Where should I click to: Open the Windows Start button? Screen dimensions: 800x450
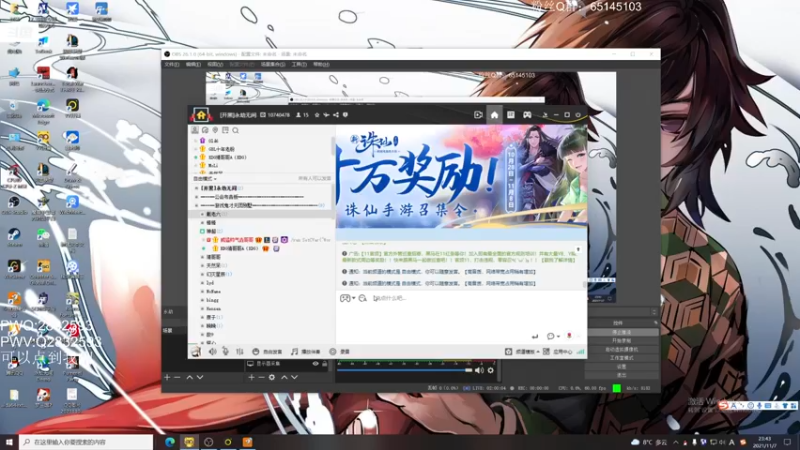[x=9, y=442]
